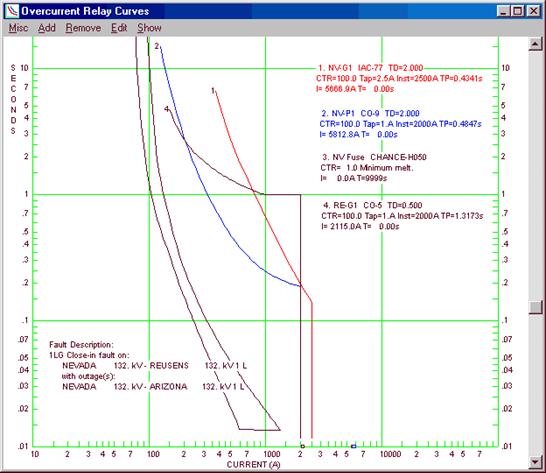
Task: Open the Misc menu
Action: click(x=18, y=28)
